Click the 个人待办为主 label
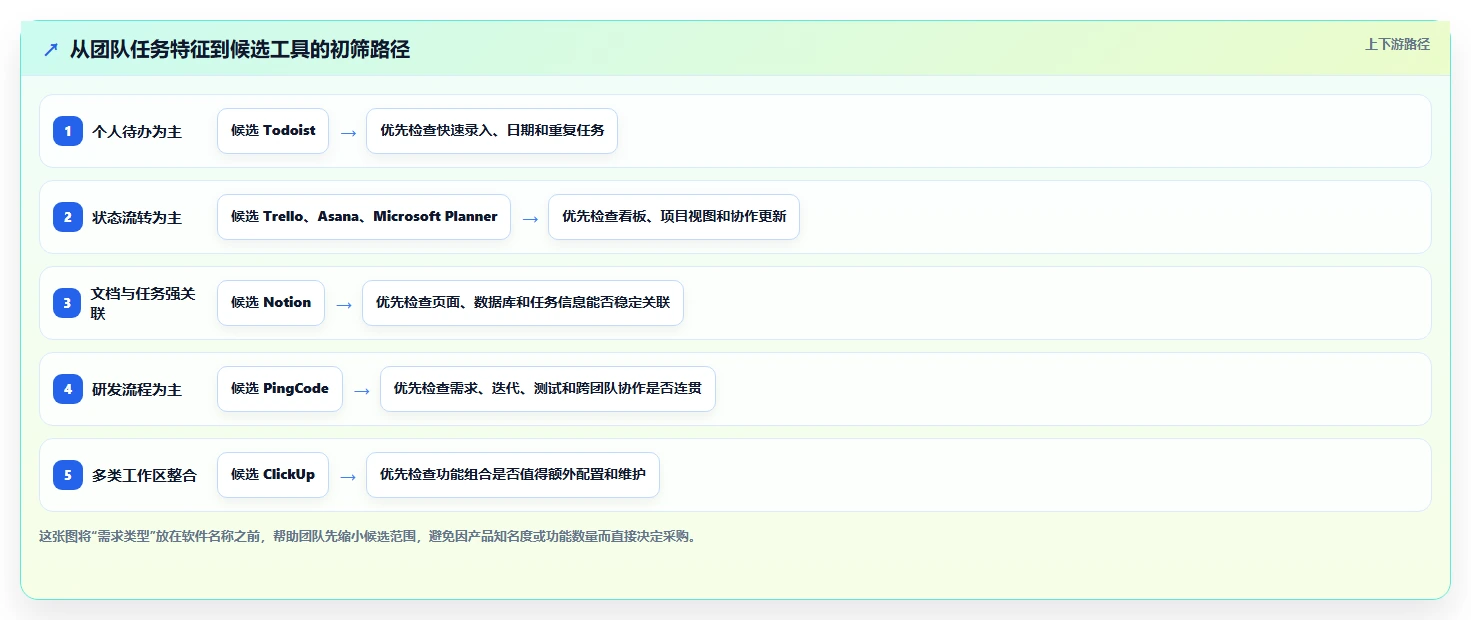1471x620 pixels. (137, 131)
